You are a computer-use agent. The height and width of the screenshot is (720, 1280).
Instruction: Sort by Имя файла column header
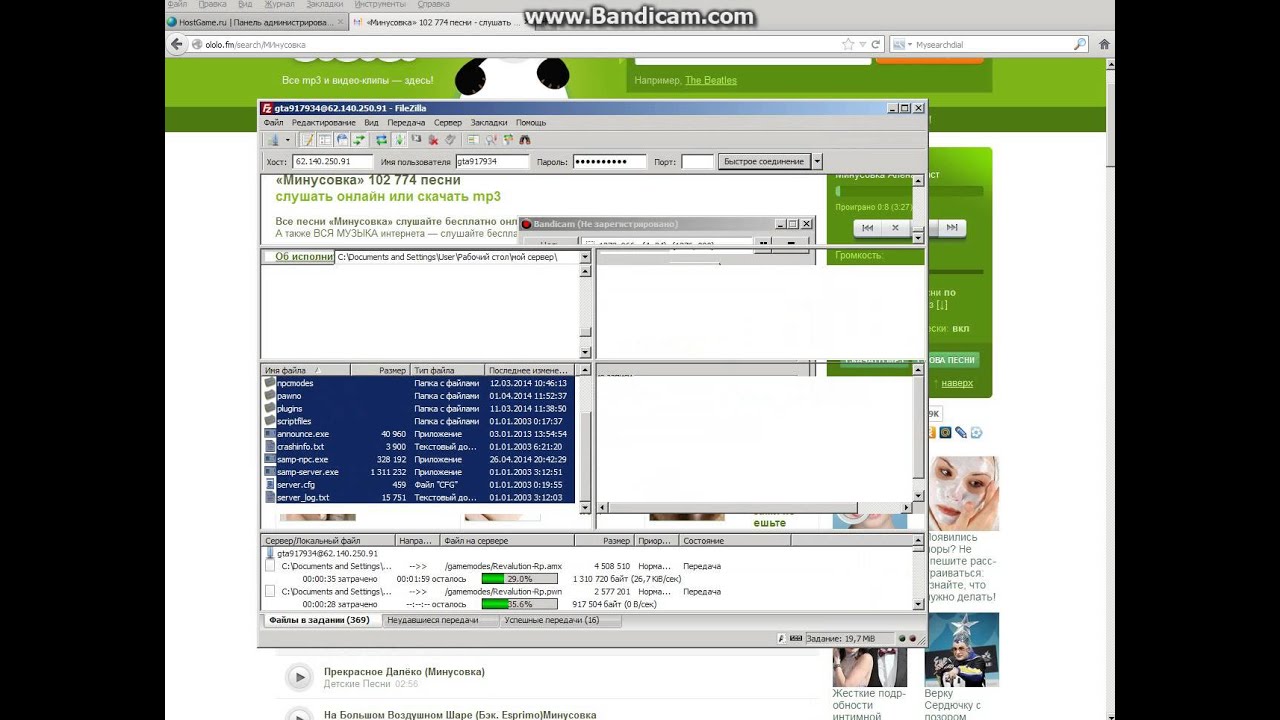click(306, 370)
